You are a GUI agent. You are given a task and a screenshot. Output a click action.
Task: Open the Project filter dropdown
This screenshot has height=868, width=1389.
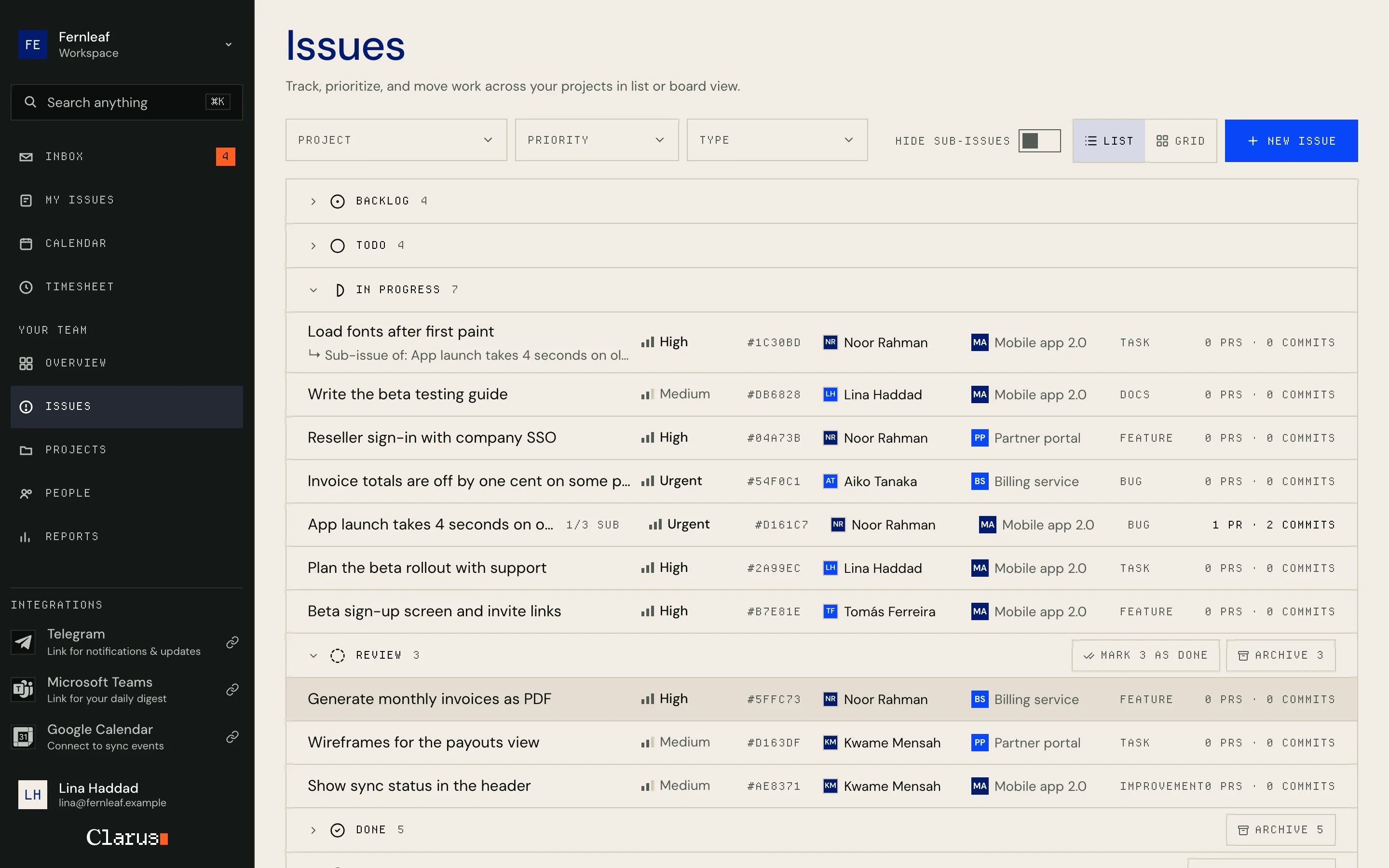[396, 140]
